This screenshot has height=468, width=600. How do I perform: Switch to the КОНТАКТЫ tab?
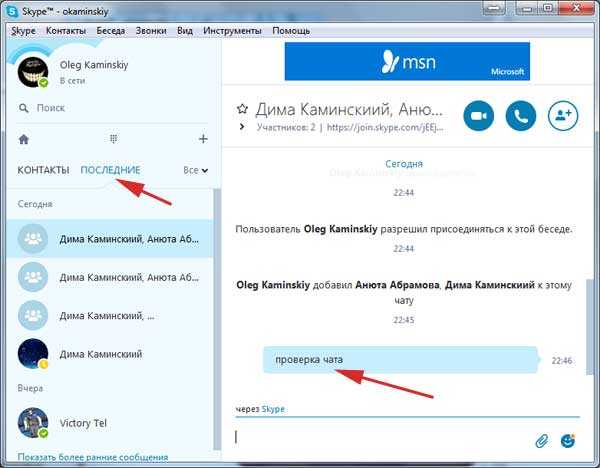click(x=43, y=170)
